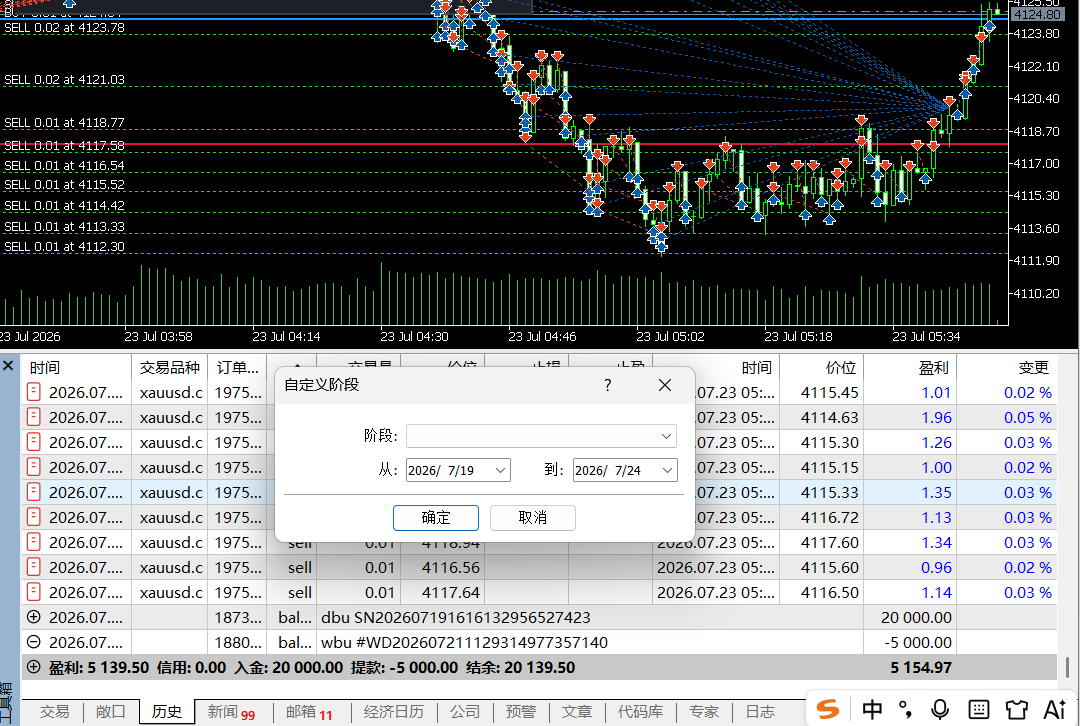The image size is (1080, 726).
Task: Confirm with the 确定 button
Action: [x=435, y=518]
